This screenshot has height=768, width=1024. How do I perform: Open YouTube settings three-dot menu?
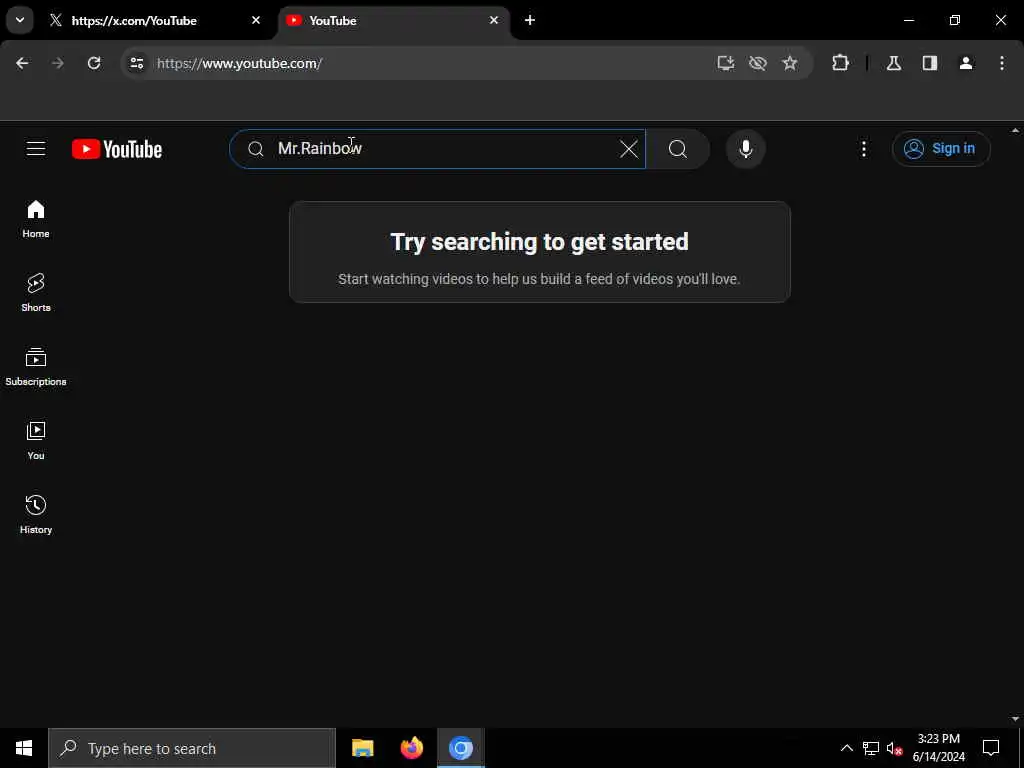[x=863, y=149]
